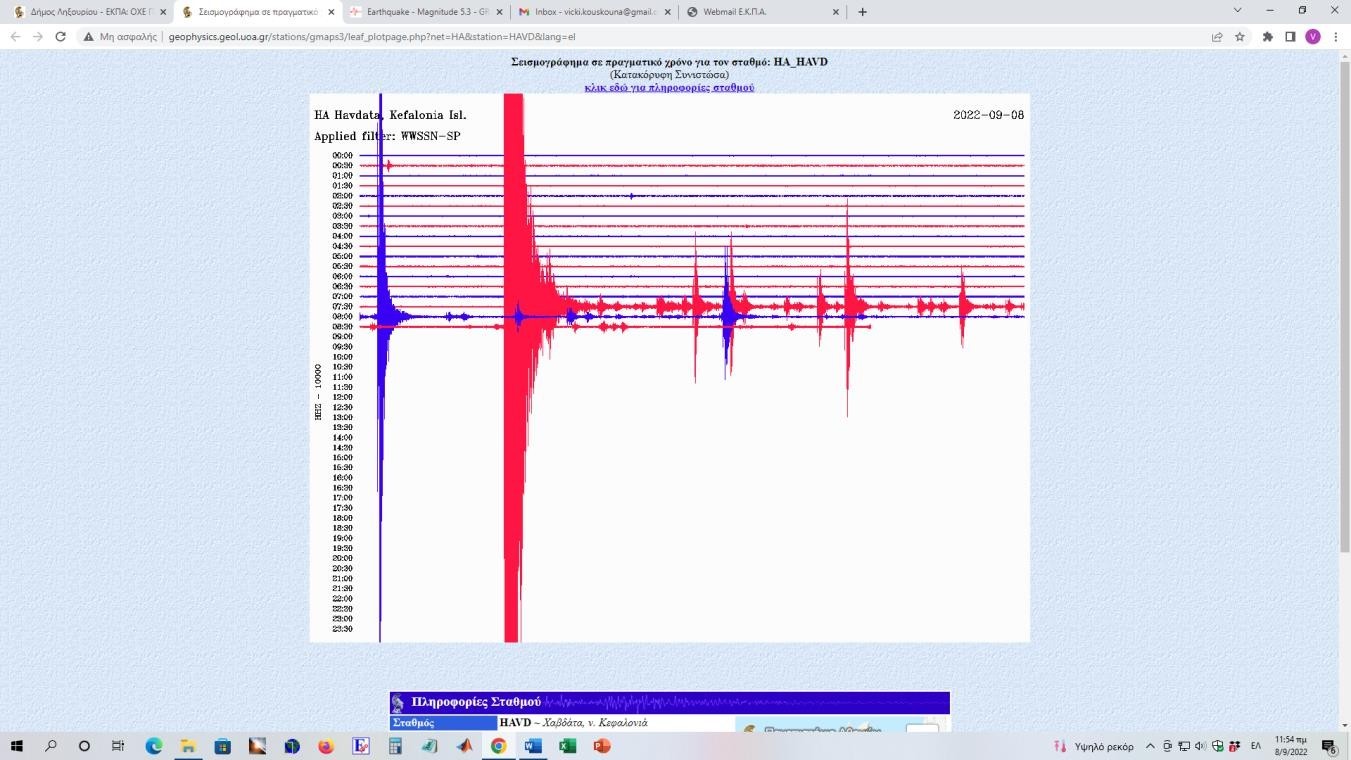Click the page's vertical scrollbar

point(1343,300)
